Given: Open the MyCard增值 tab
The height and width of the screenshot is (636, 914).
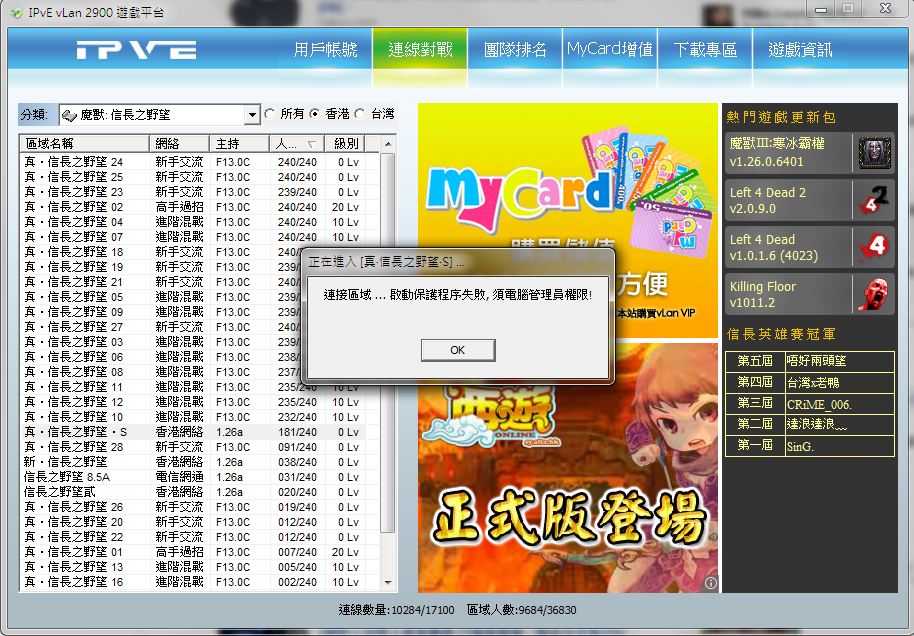Looking at the screenshot, I should click(610, 49).
